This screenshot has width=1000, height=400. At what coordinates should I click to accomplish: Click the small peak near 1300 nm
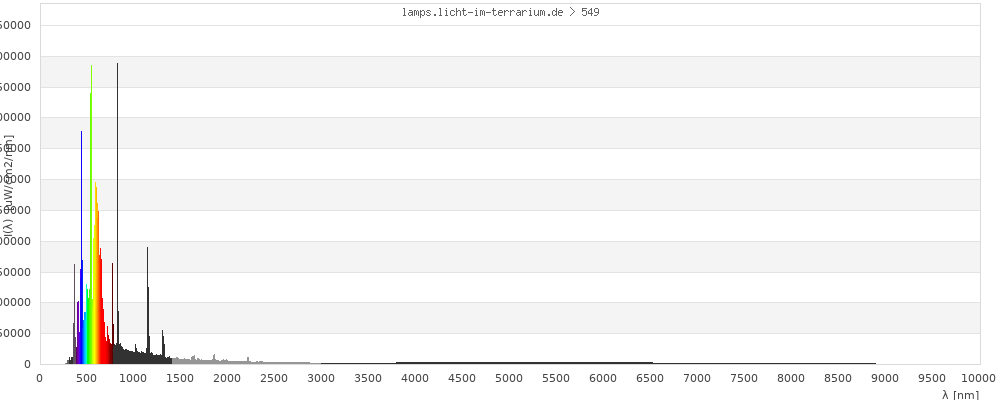pyautogui.click(x=163, y=346)
